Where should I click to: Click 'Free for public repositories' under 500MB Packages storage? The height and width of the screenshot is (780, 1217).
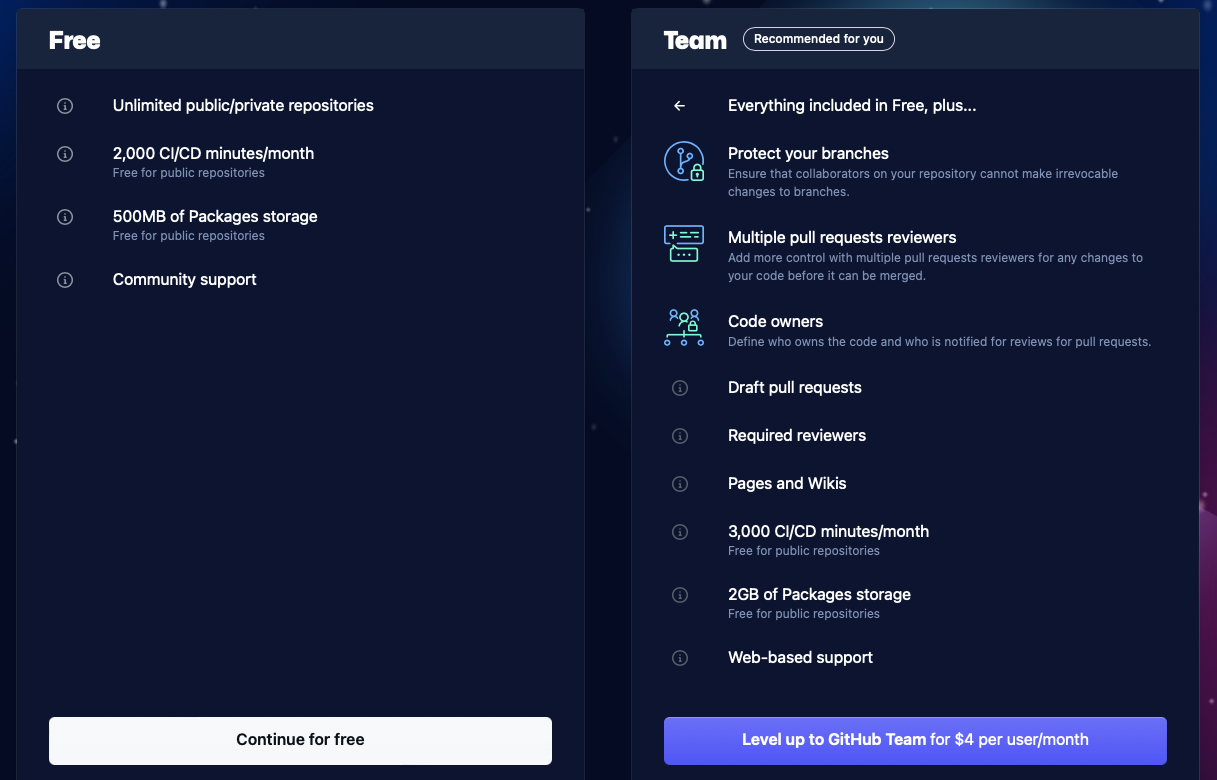[189, 236]
